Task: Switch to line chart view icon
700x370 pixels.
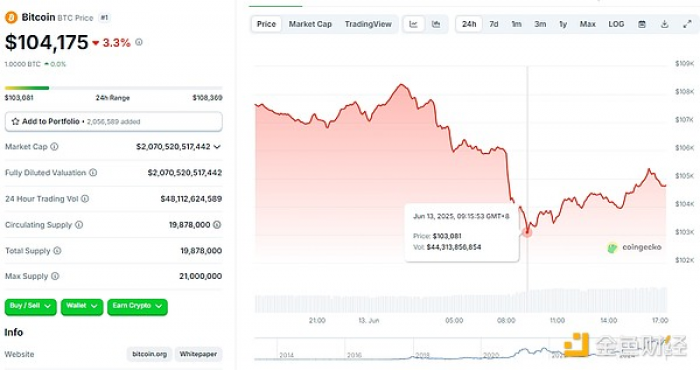Action: [x=413, y=24]
